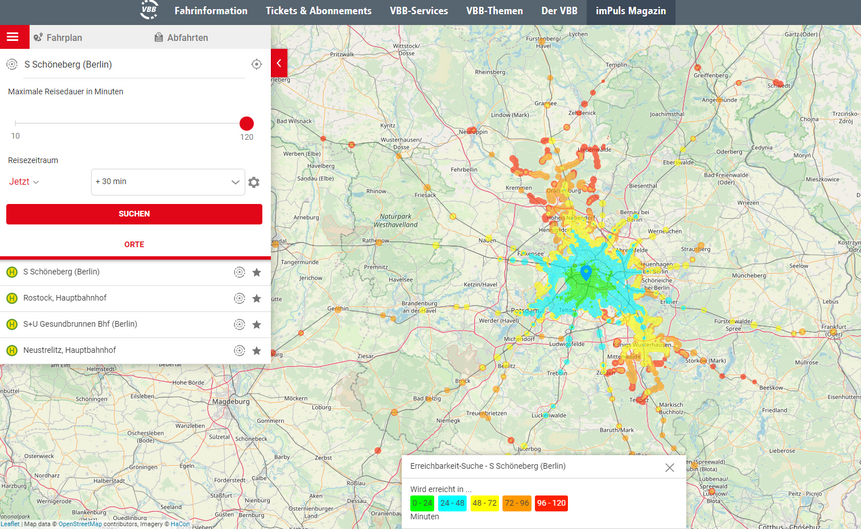861x529 pixels.
Task: Click Magdeburg city label on map
Action: [231, 402]
